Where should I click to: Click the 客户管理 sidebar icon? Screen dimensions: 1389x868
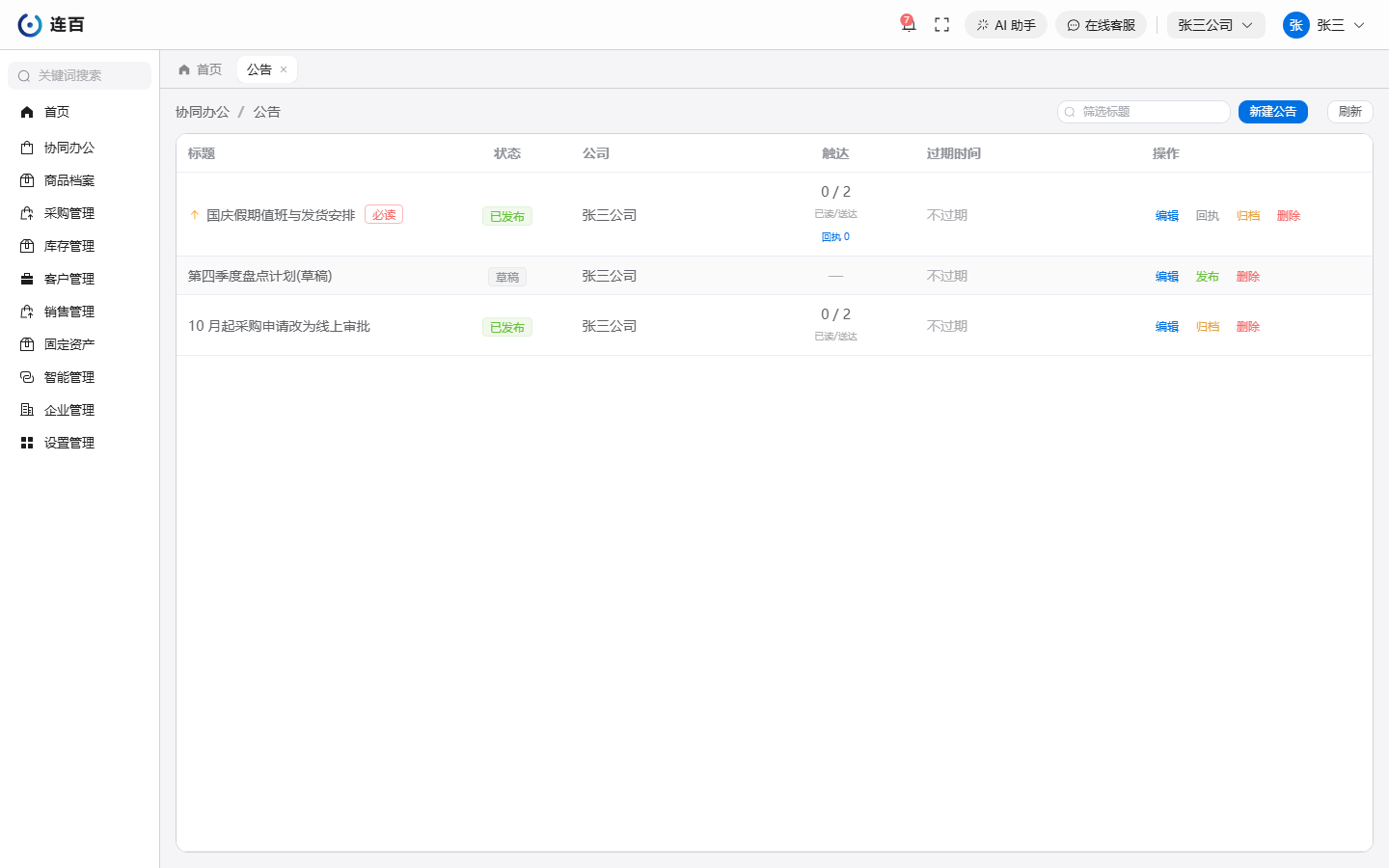pyautogui.click(x=27, y=279)
